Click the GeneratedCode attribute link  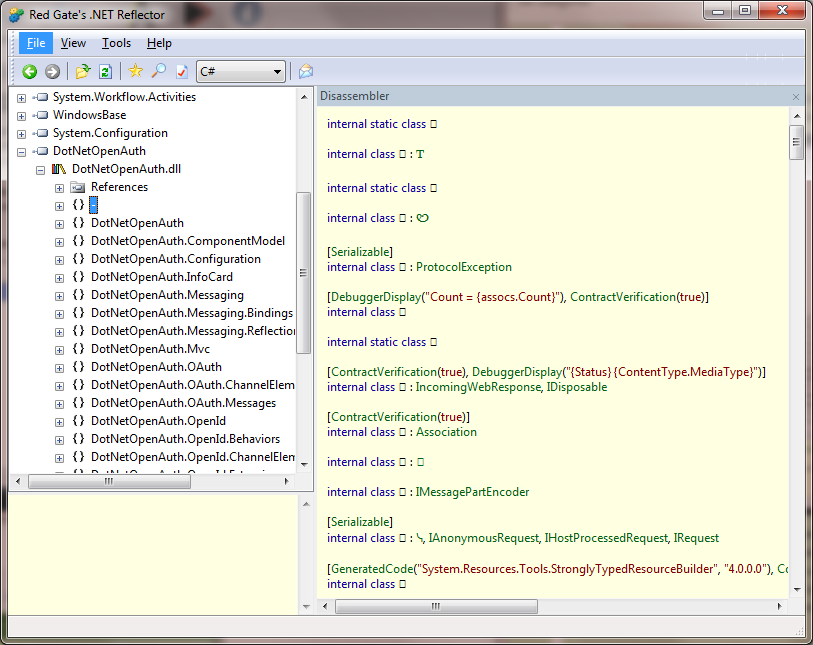(x=372, y=569)
